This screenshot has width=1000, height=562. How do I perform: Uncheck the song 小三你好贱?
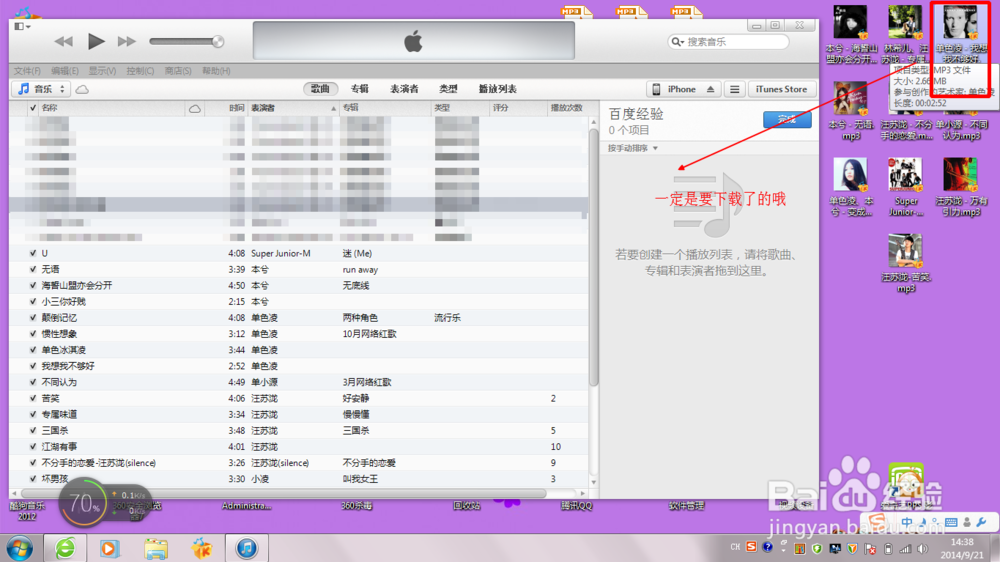point(33,302)
